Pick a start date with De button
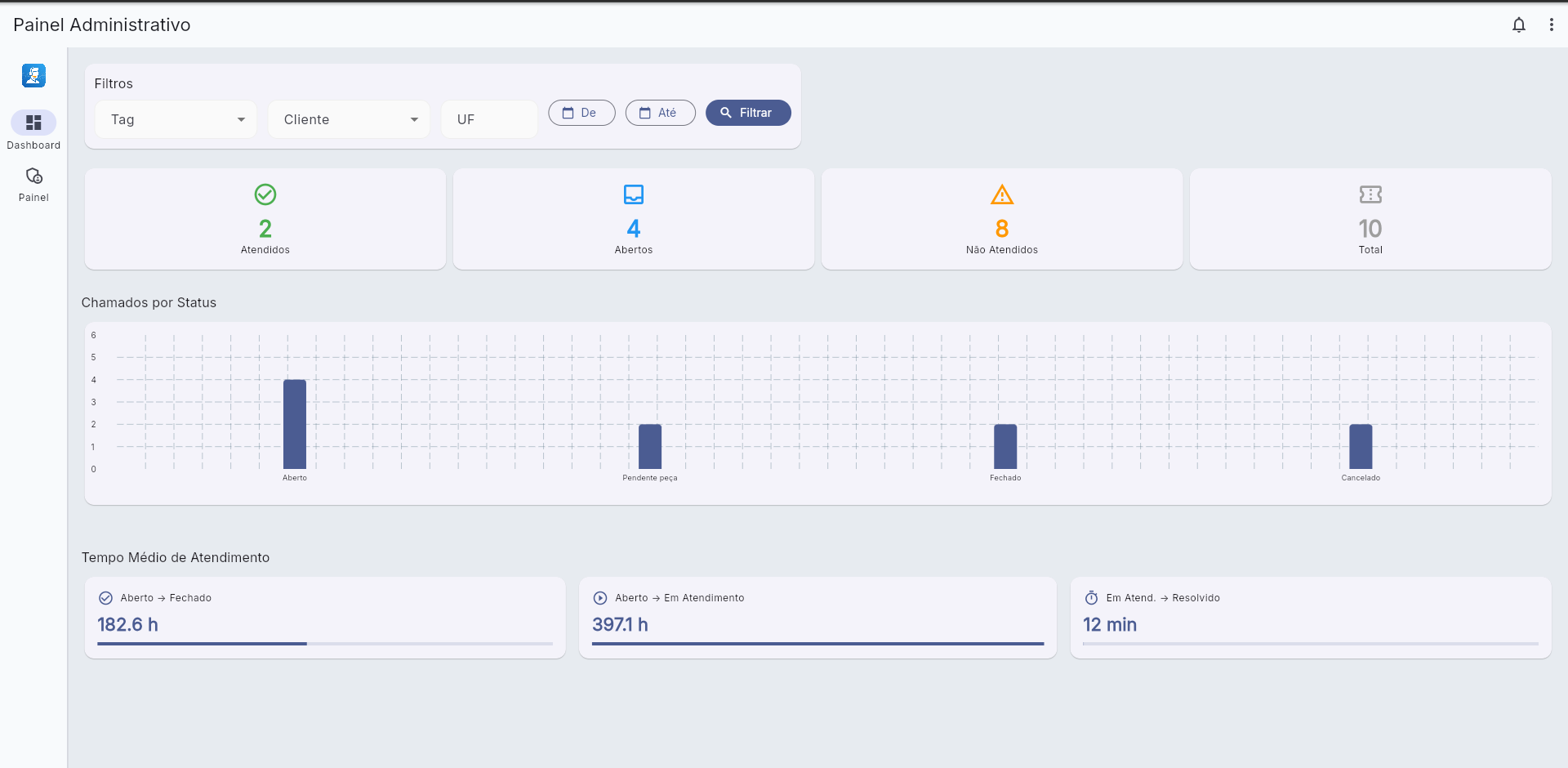1568x768 pixels. point(581,113)
